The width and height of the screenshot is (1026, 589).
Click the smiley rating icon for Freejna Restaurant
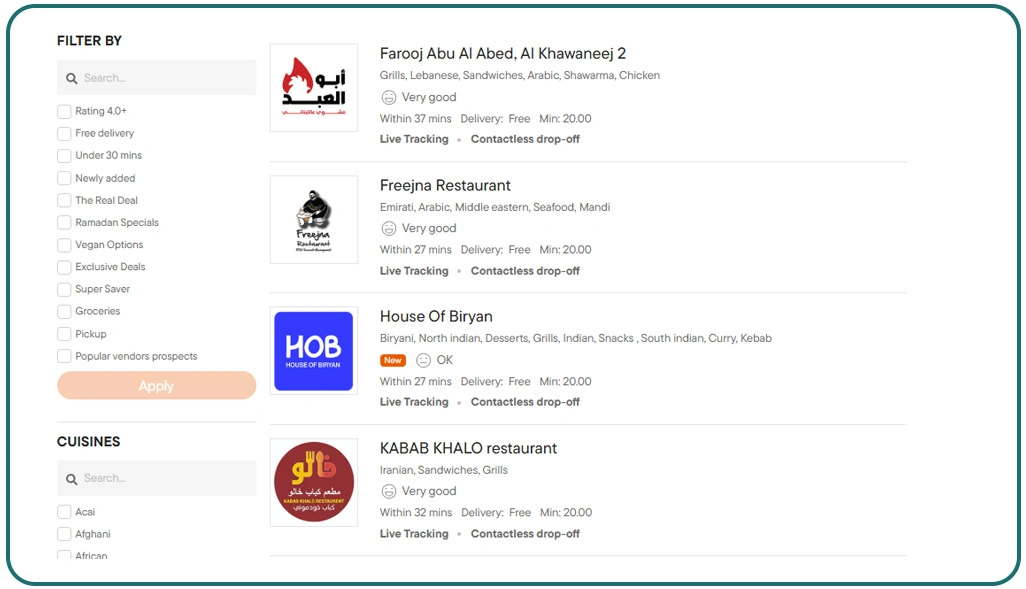coord(389,228)
